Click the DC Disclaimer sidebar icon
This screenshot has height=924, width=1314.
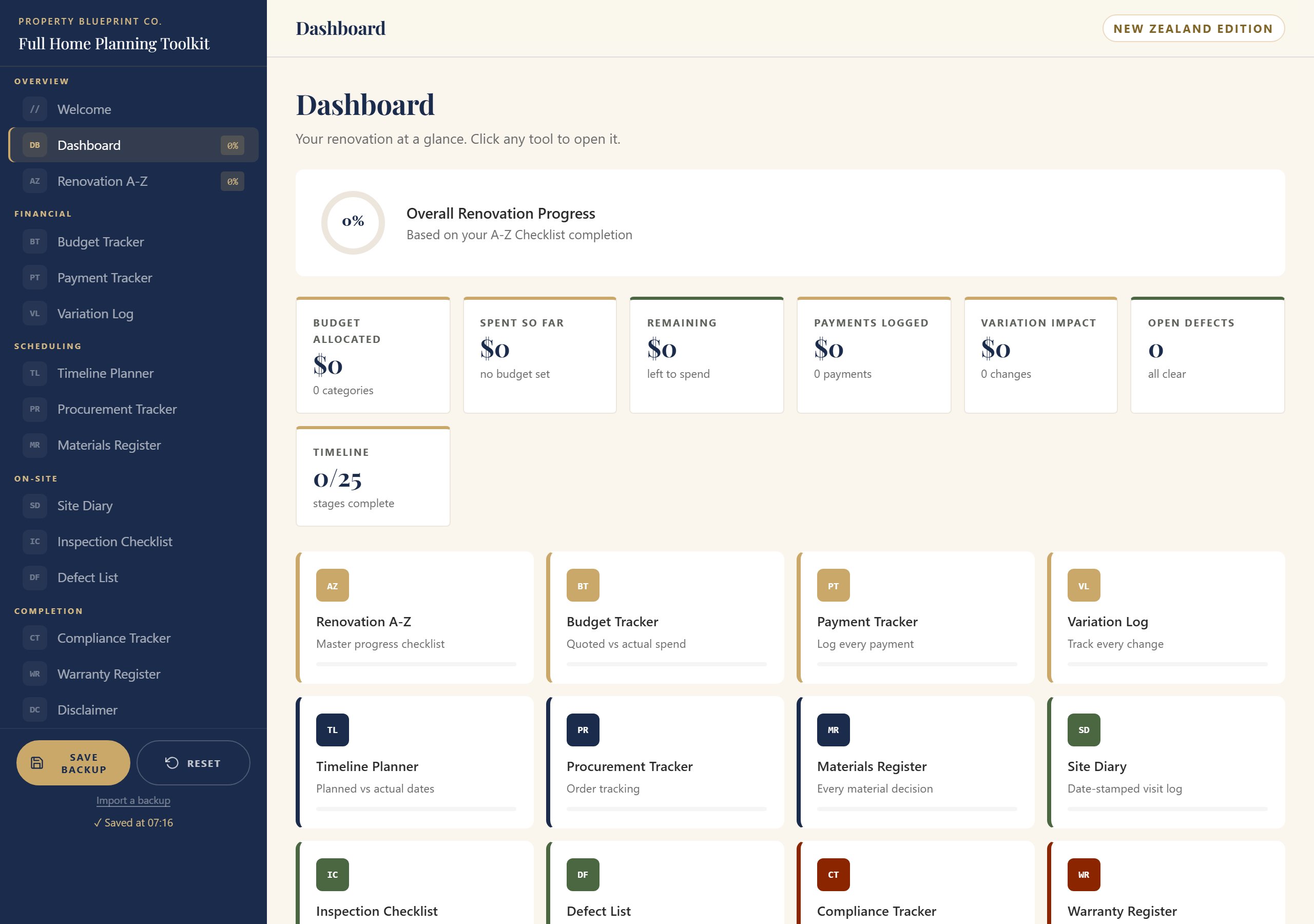[x=35, y=710]
